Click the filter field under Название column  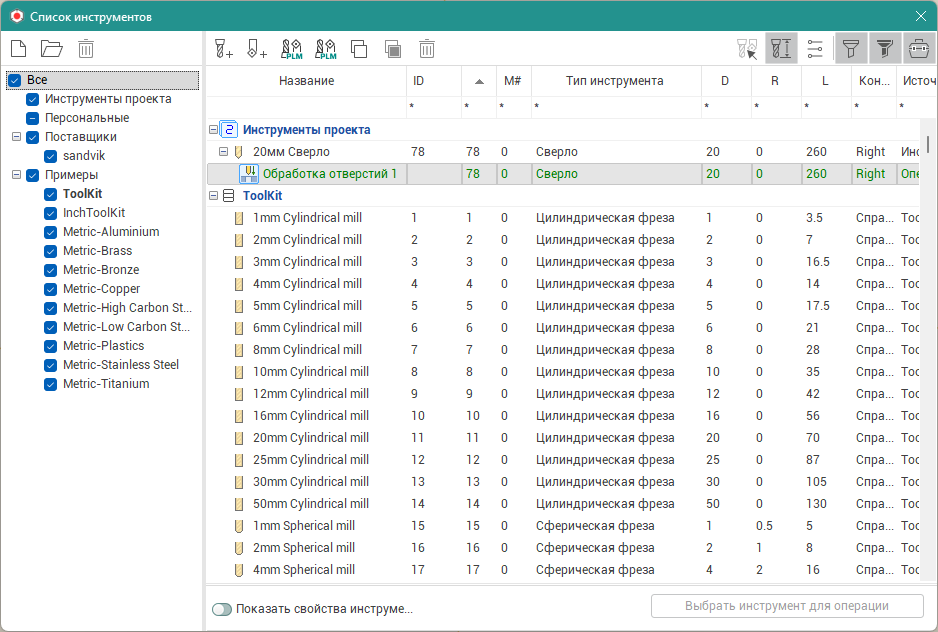click(x=306, y=106)
